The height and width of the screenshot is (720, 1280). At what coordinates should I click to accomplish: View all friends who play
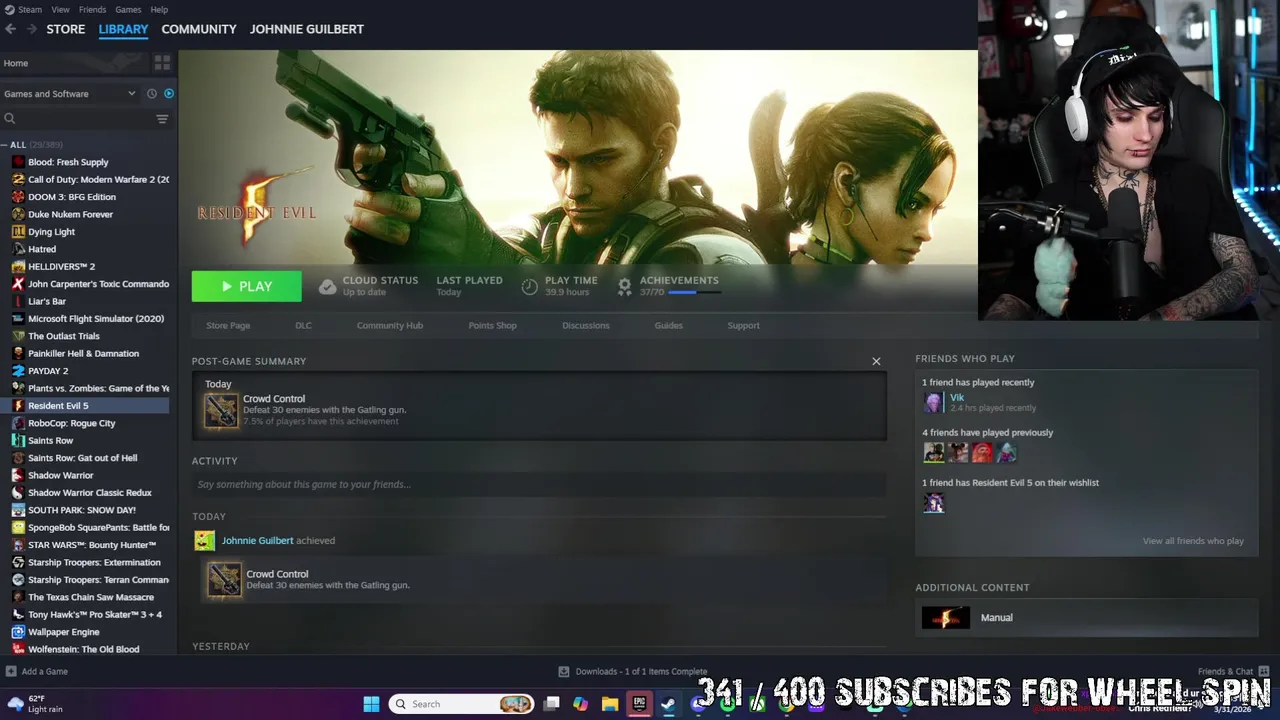[1193, 541]
